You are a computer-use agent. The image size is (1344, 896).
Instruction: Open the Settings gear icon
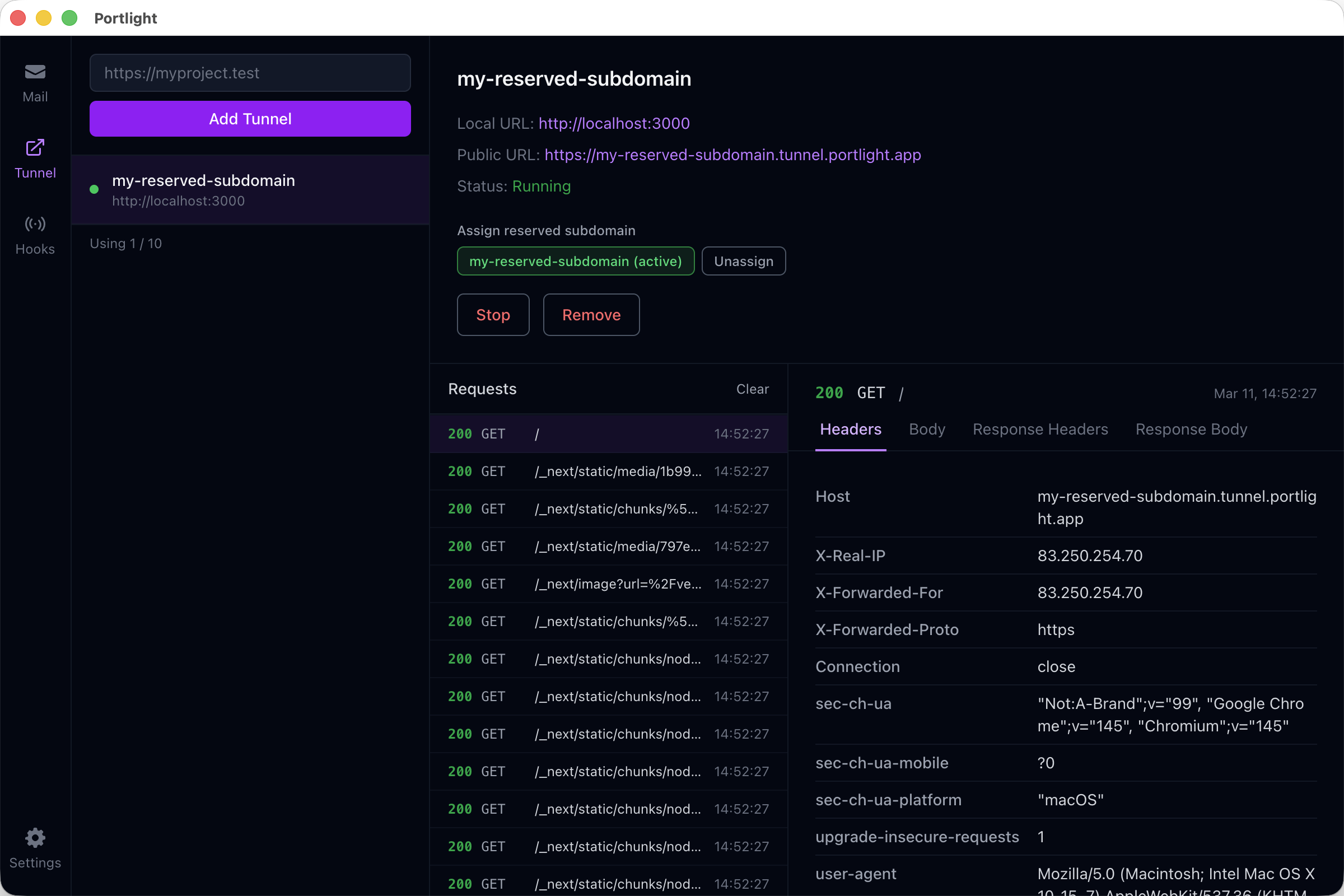coord(35,838)
